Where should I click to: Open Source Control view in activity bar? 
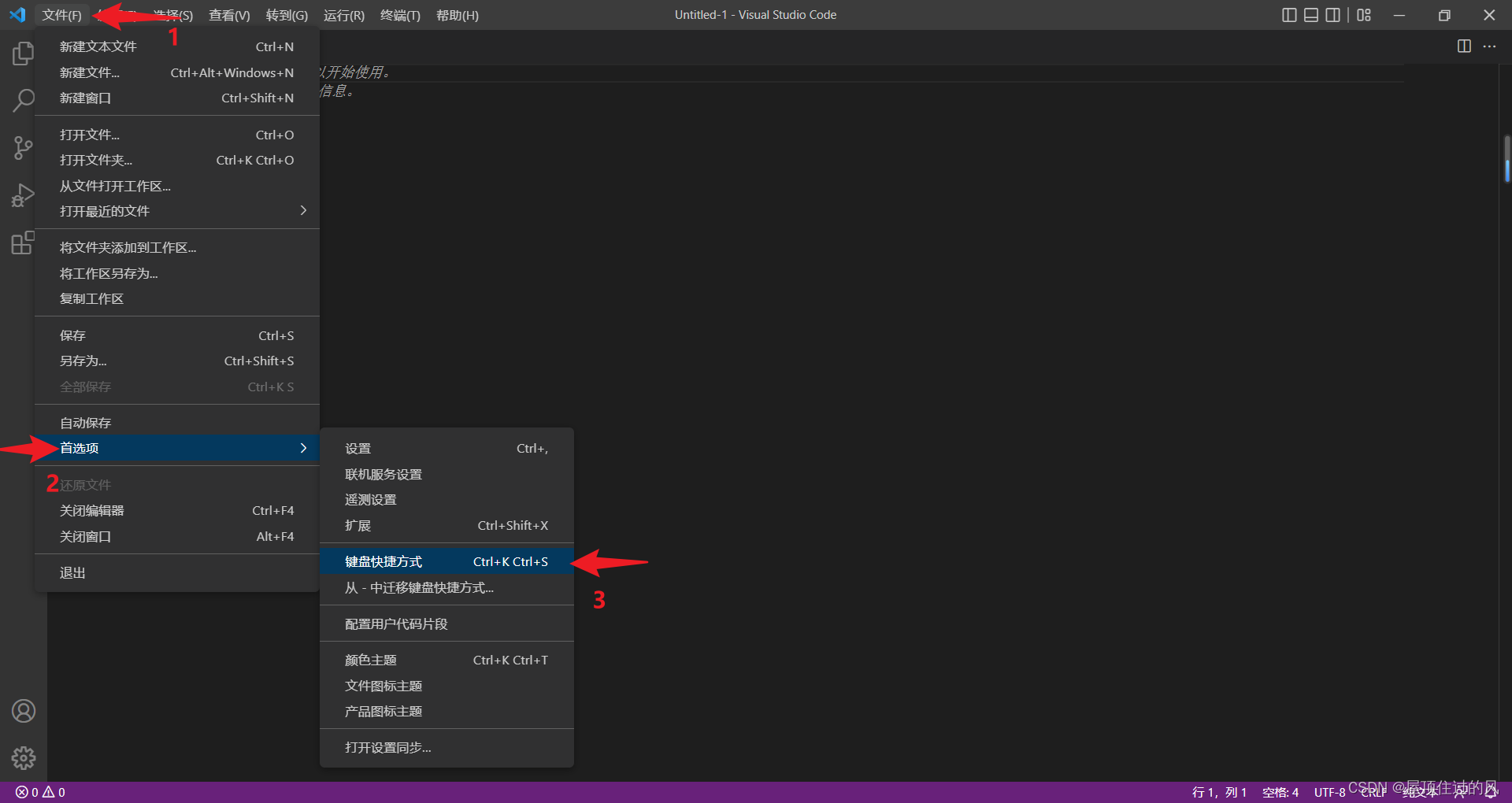[24, 147]
